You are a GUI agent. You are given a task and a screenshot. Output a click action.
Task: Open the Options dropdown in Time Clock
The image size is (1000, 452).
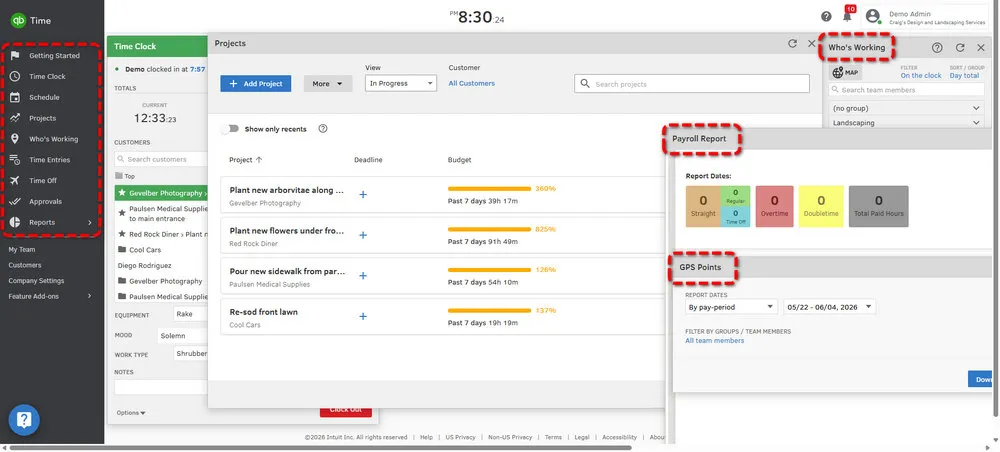131,413
